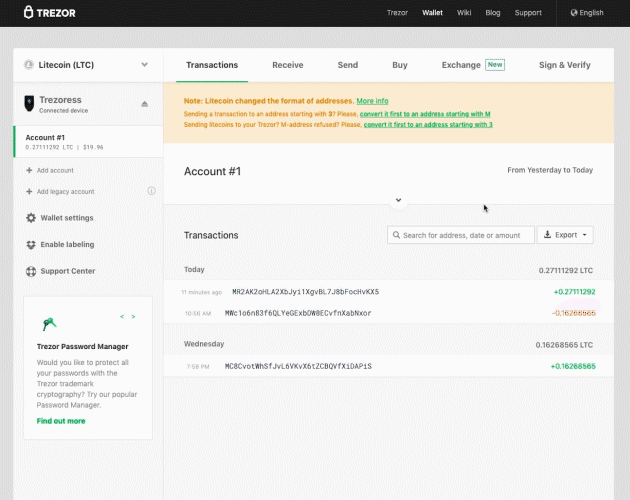Click the Trezor lock logo

28,12
